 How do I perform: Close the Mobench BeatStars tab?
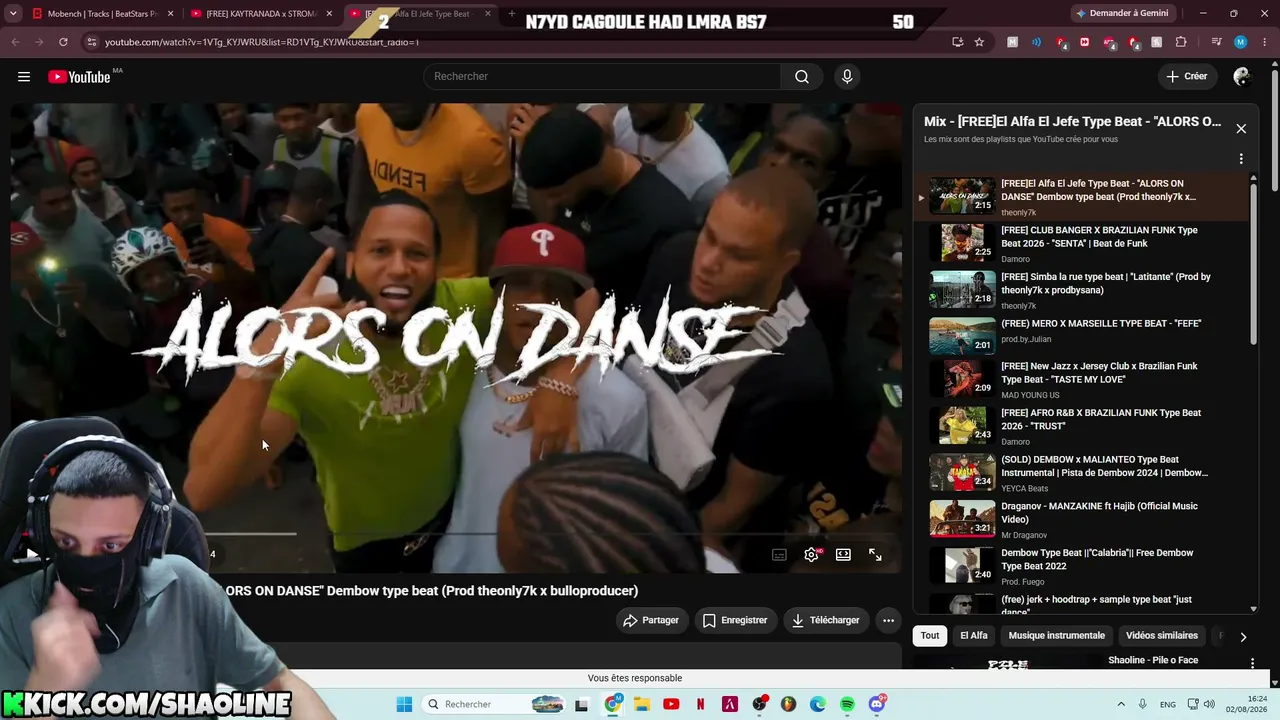[171, 14]
